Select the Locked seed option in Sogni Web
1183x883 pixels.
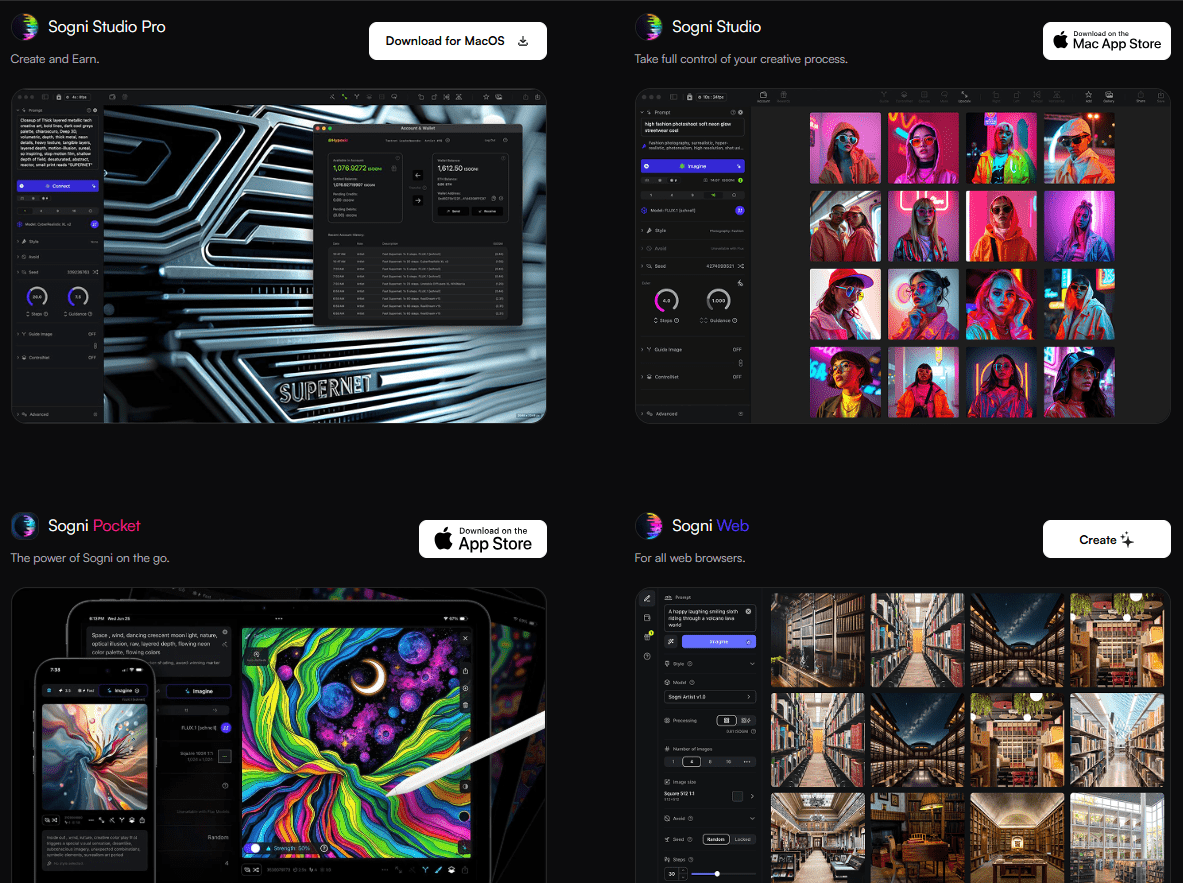point(742,839)
